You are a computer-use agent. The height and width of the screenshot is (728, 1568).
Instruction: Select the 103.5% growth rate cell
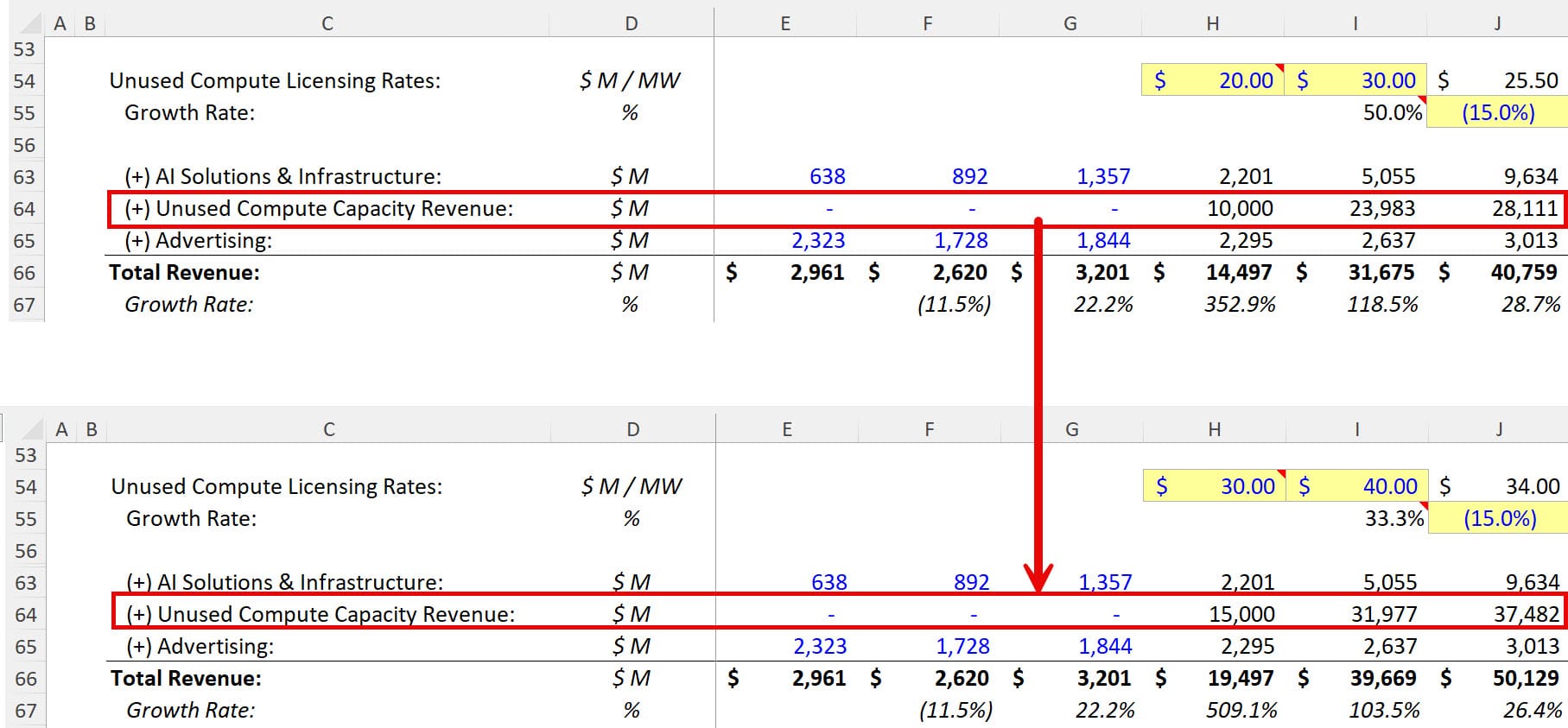[1357, 710]
